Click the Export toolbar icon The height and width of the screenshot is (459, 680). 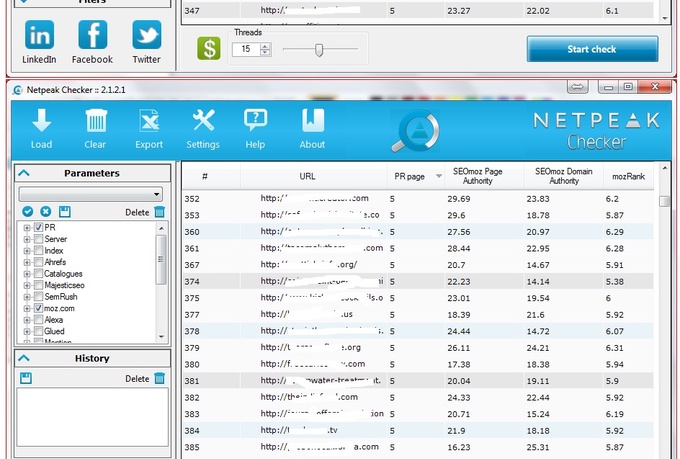(149, 120)
